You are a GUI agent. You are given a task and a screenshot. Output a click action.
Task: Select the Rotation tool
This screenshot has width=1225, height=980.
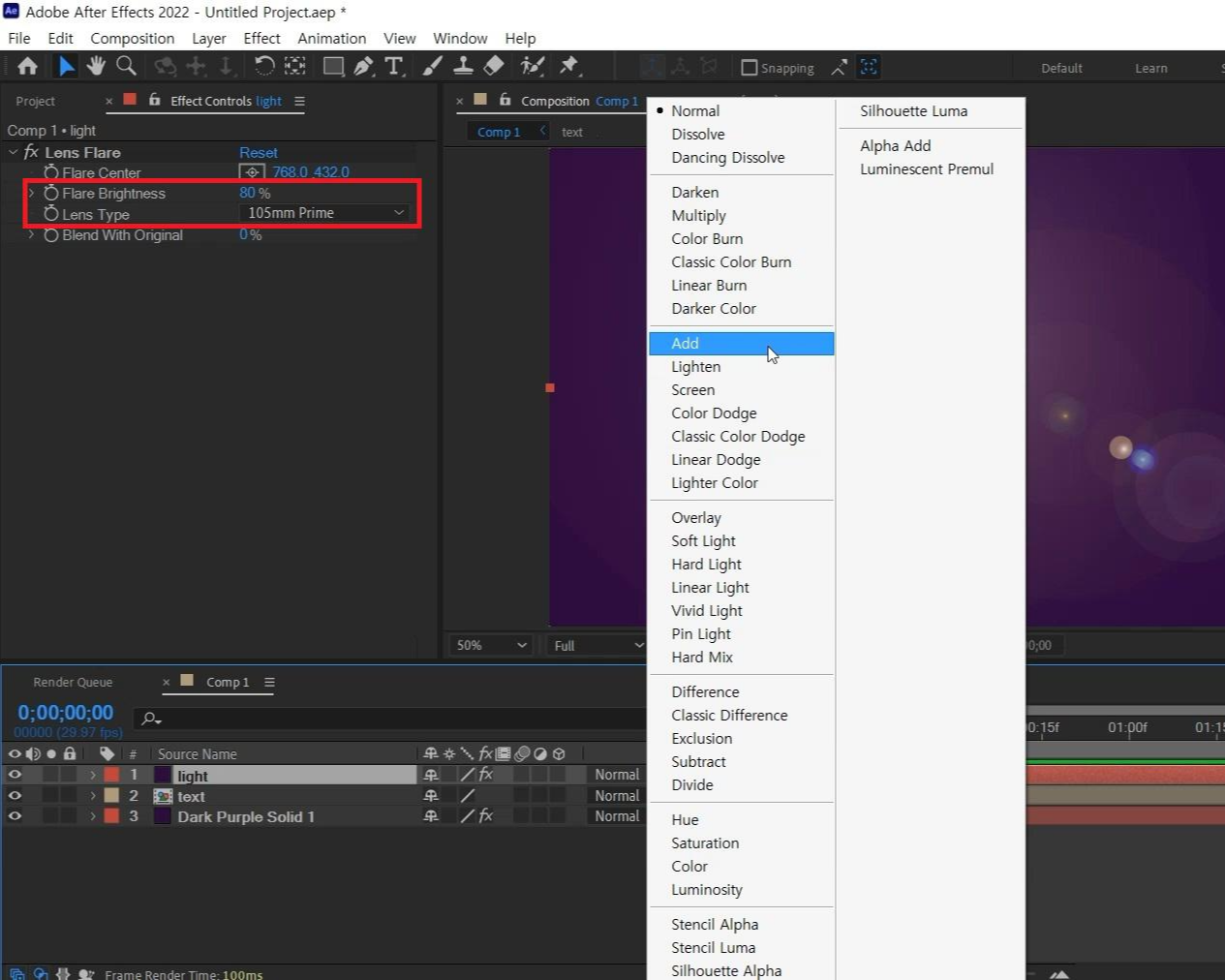tap(263, 66)
